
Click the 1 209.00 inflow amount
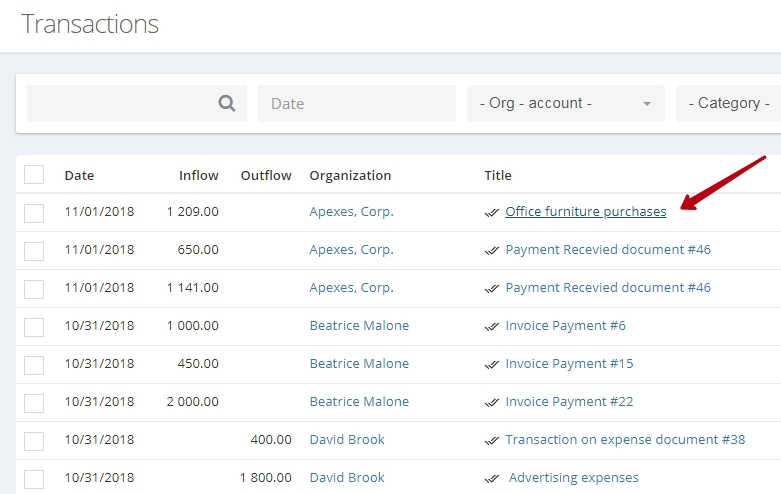pos(193,212)
